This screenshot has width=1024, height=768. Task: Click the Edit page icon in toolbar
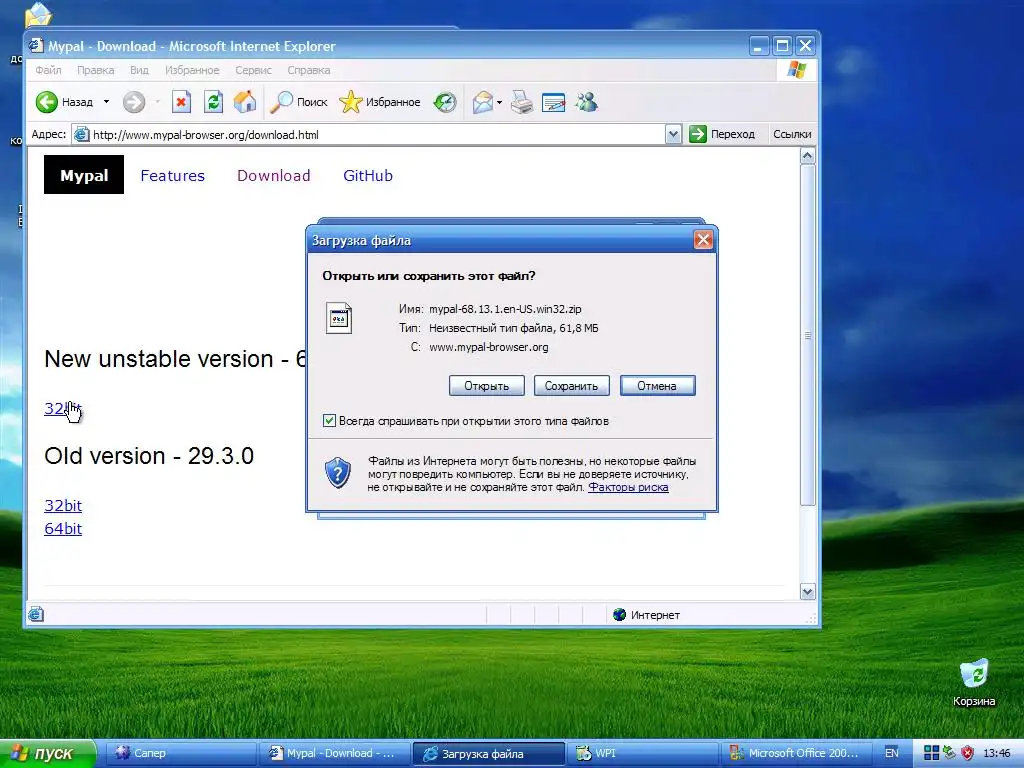pos(553,102)
